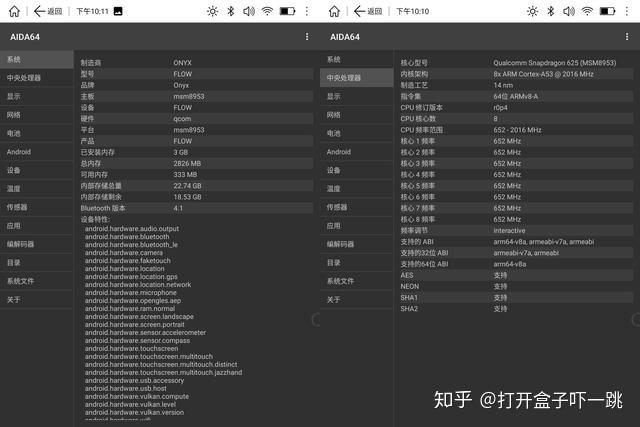640x427 pixels.
Task: Open 关于 in the right screen sidebar
Action: (x=357, y=300)
